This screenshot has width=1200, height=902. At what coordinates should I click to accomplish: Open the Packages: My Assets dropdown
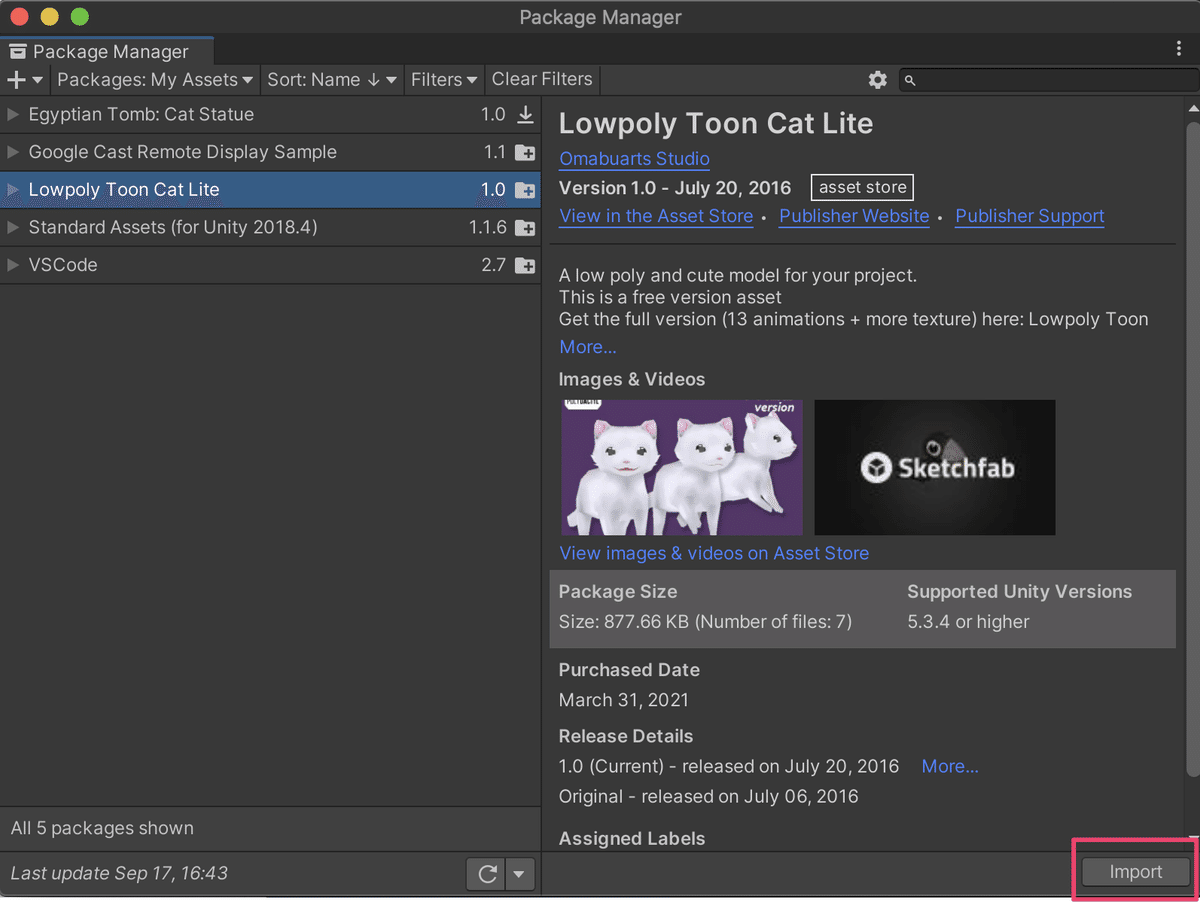[155, 80]
